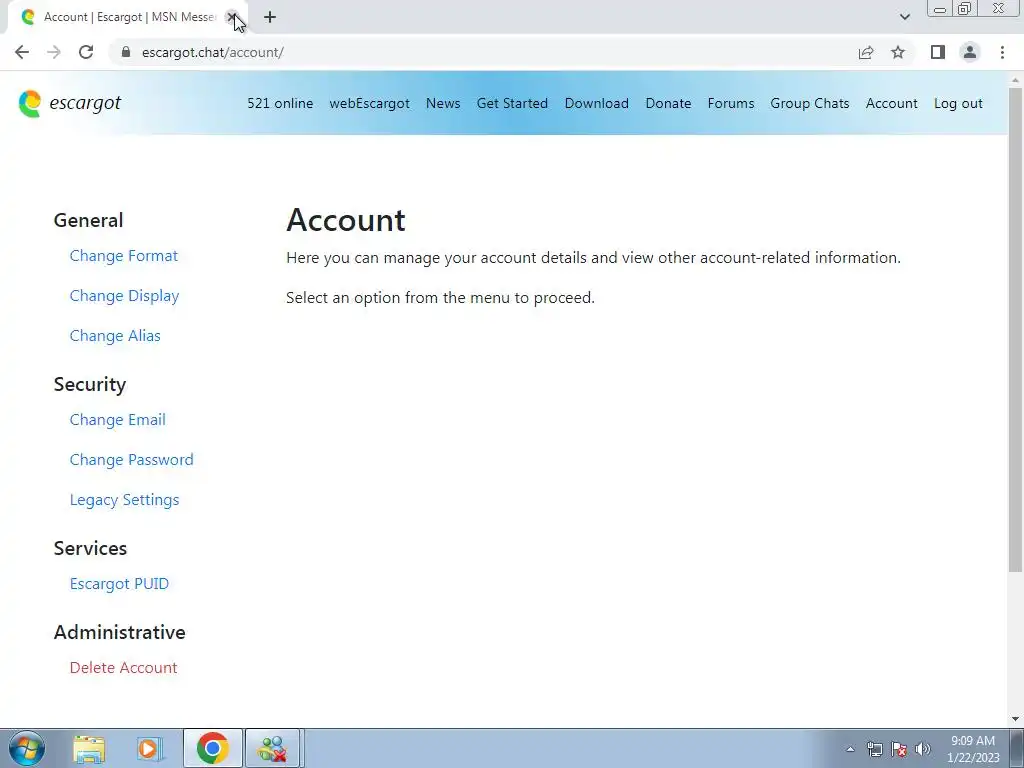Open Change Email option

[x=118, y=420]
